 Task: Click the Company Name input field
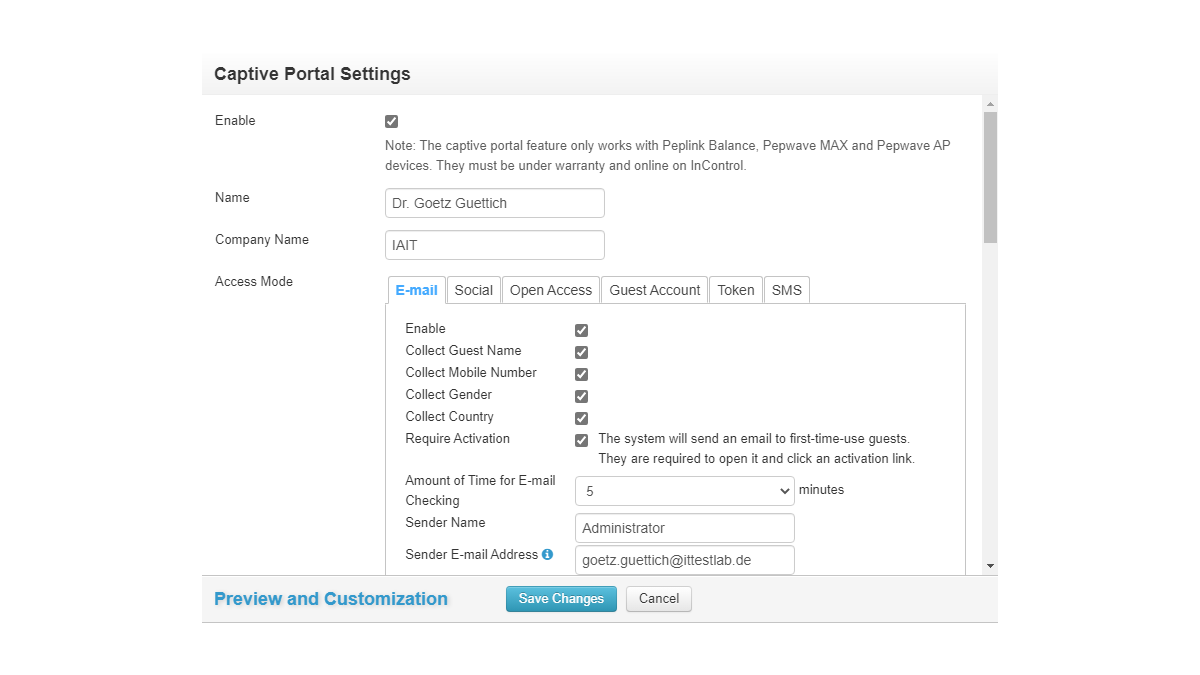click(x=494, y=245)
